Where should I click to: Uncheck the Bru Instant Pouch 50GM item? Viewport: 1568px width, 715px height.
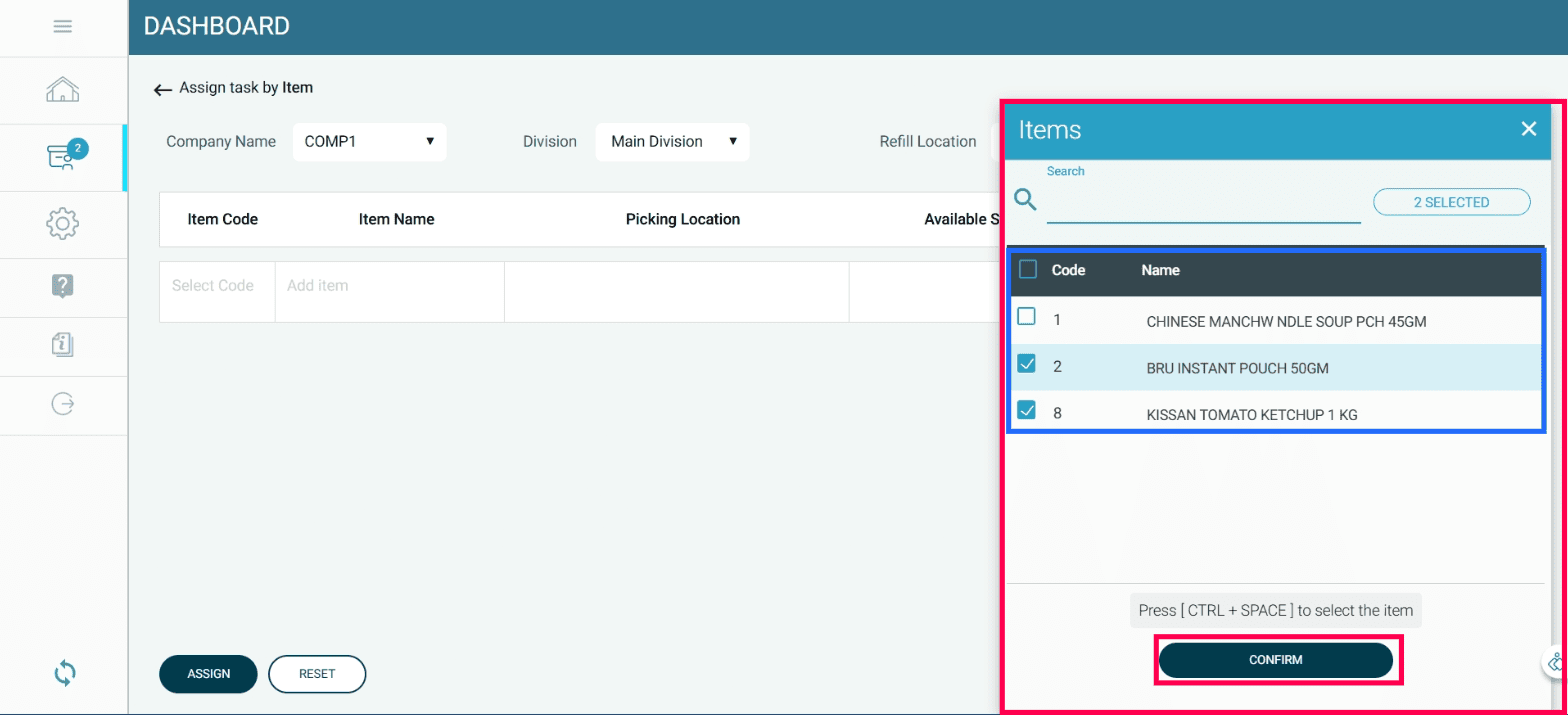1027,364
